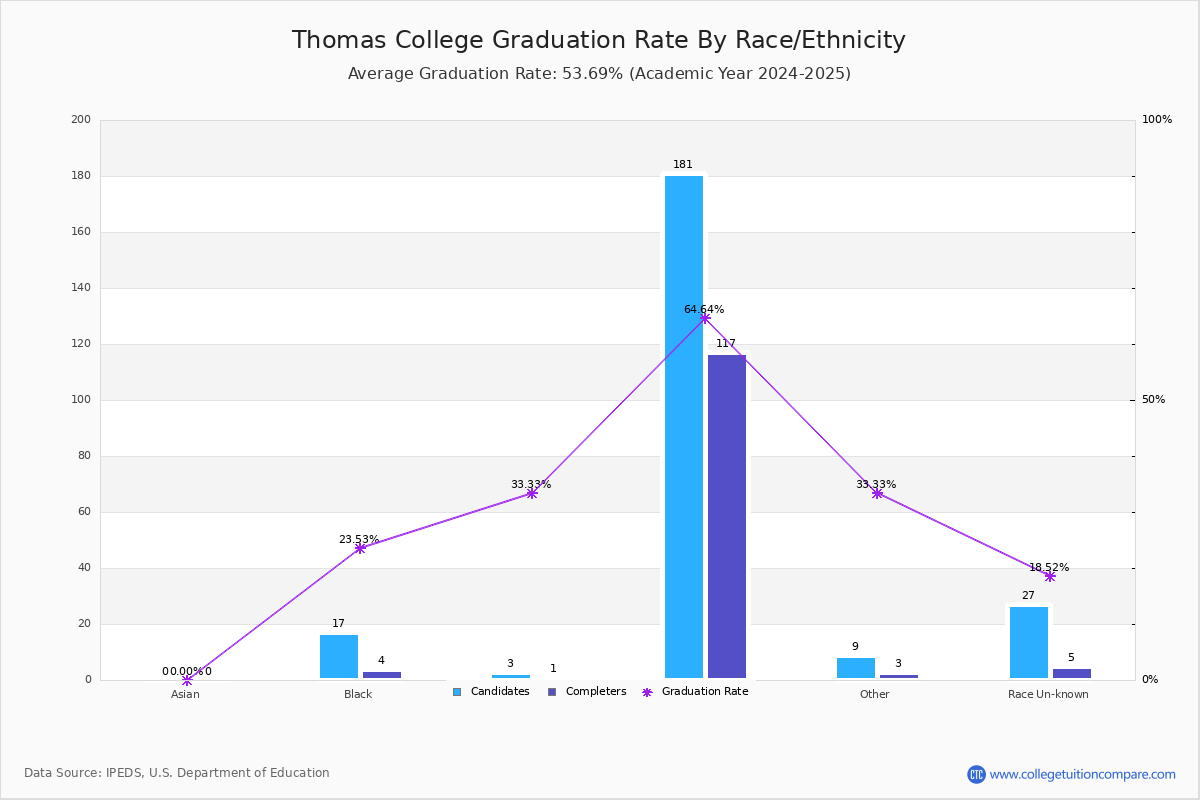Click the 23.53% graduation rate marker for Black
The width and height of the screenshot is (1200, 800).
pyautogui.click(x=360, y=548)
